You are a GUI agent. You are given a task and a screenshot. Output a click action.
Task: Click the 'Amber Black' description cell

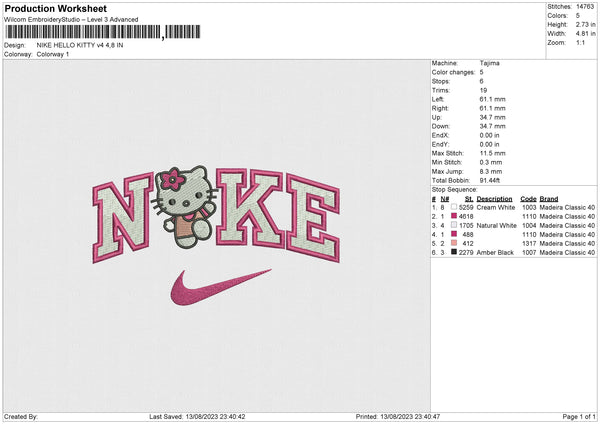point(496,253)
